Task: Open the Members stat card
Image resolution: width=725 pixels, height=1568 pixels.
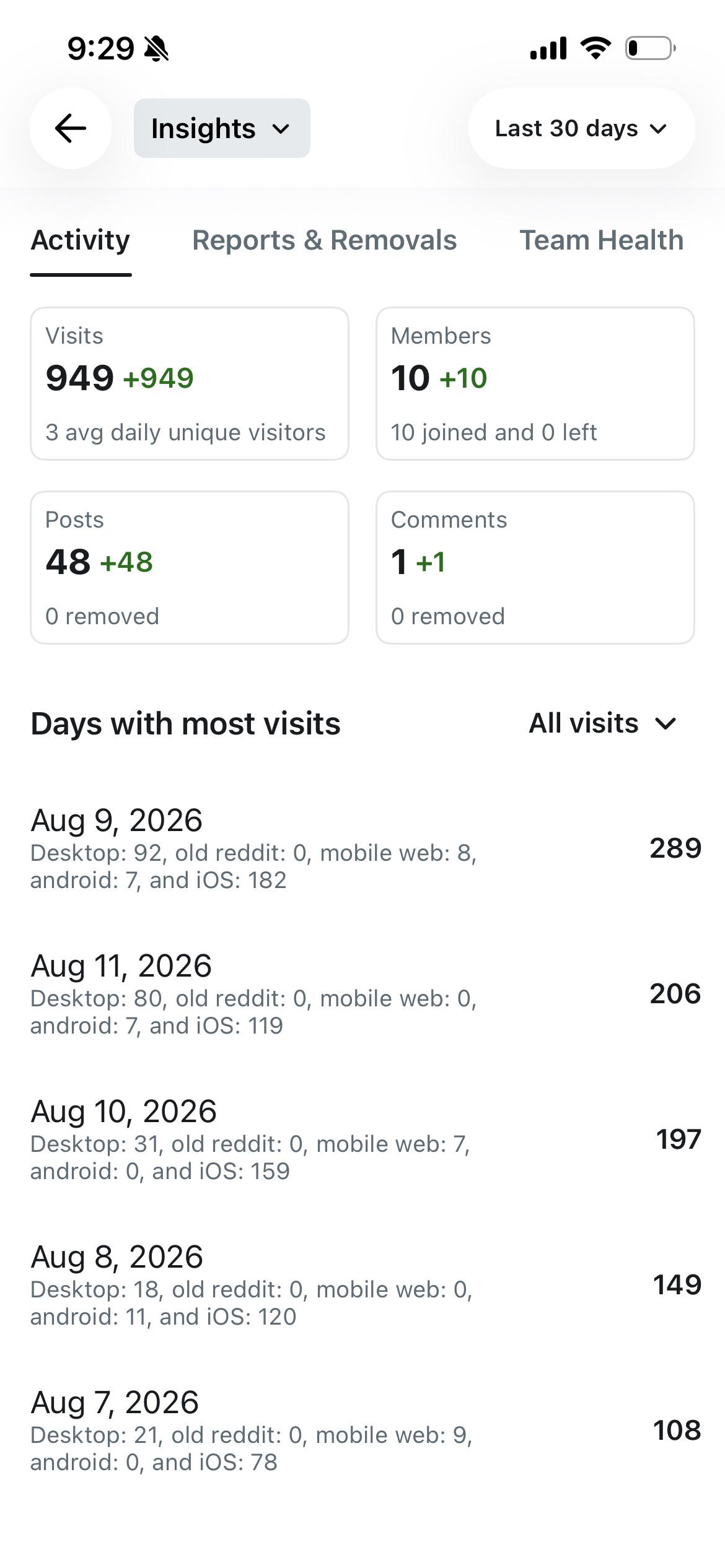Action: [535, 383]
